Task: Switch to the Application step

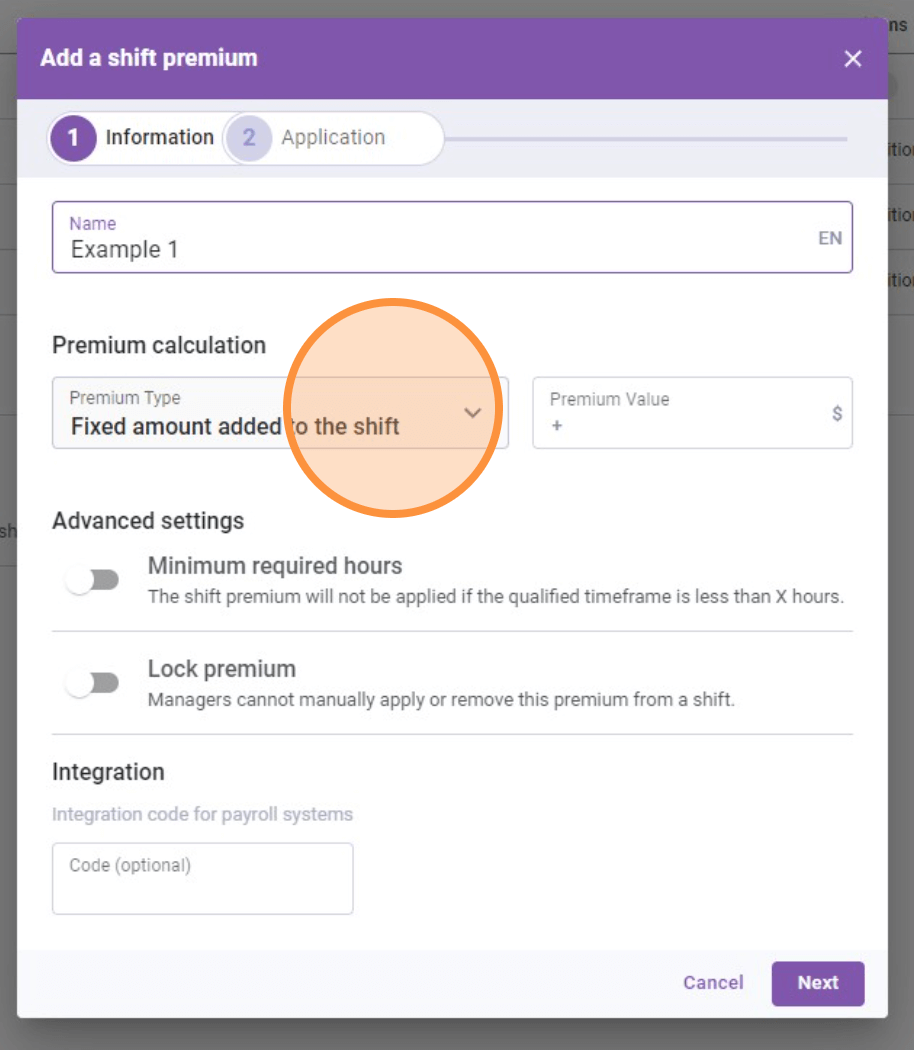Action: pos(333,138)
